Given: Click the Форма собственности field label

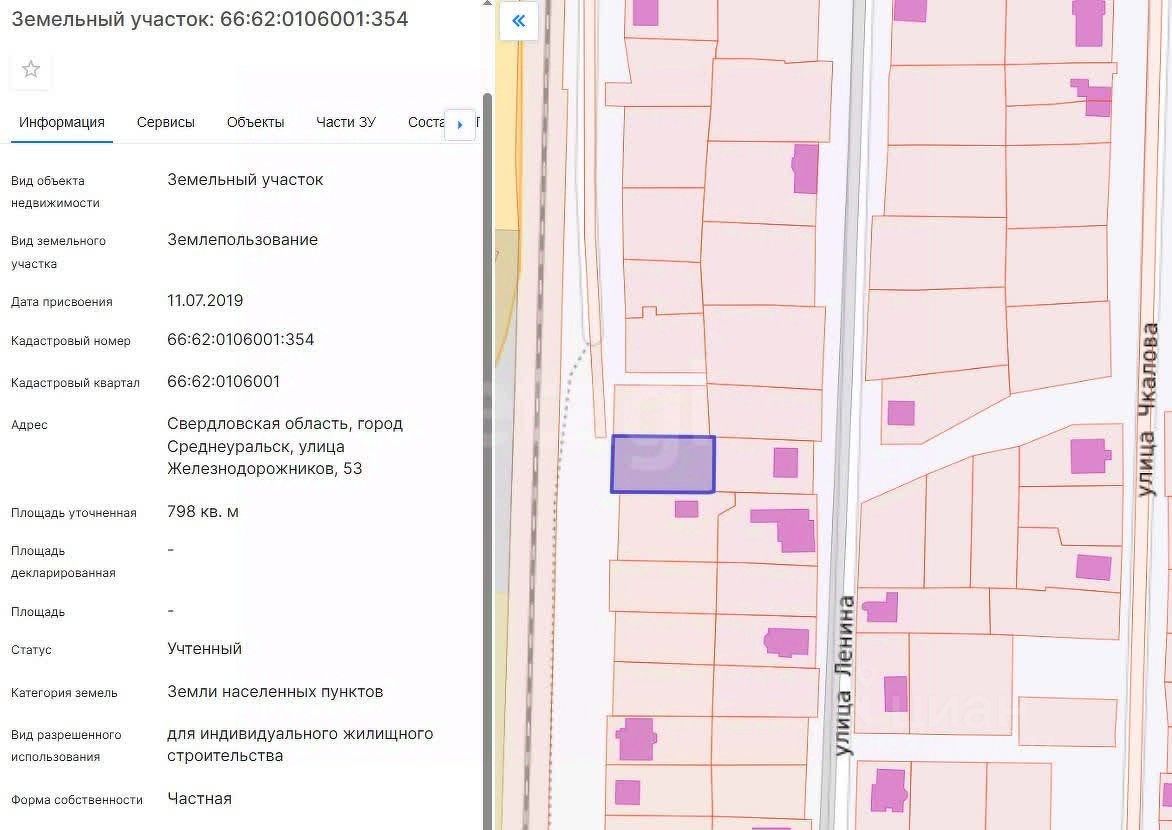Looking at the screenshot, I should pos(77,800).
